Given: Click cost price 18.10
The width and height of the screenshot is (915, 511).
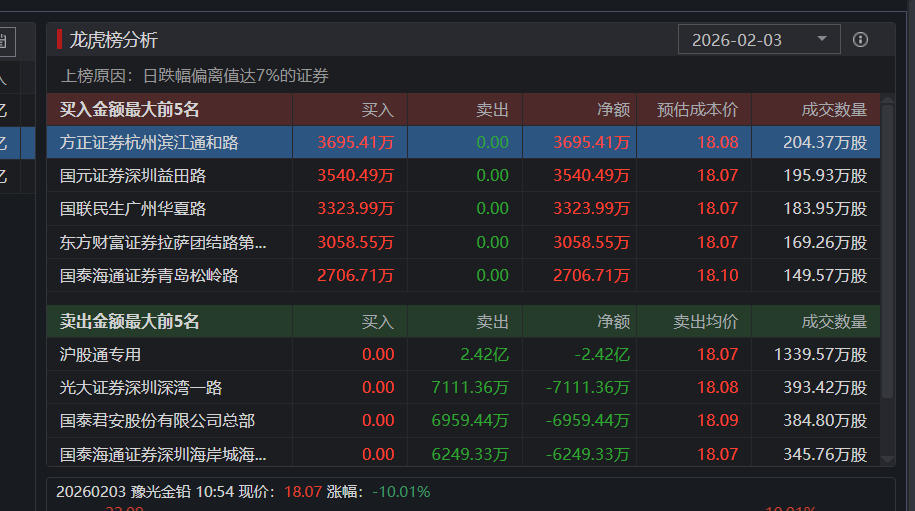Looking at the screenshot, I should (x=718, y=275).
